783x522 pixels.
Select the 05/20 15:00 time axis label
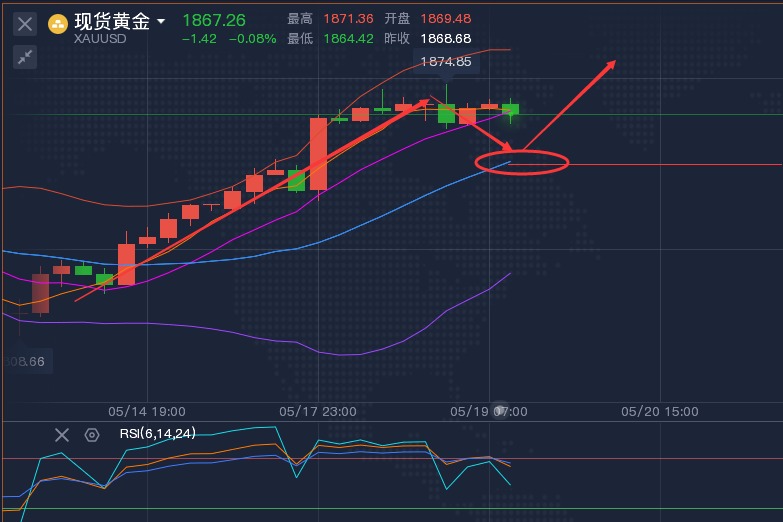pos(659,411)
